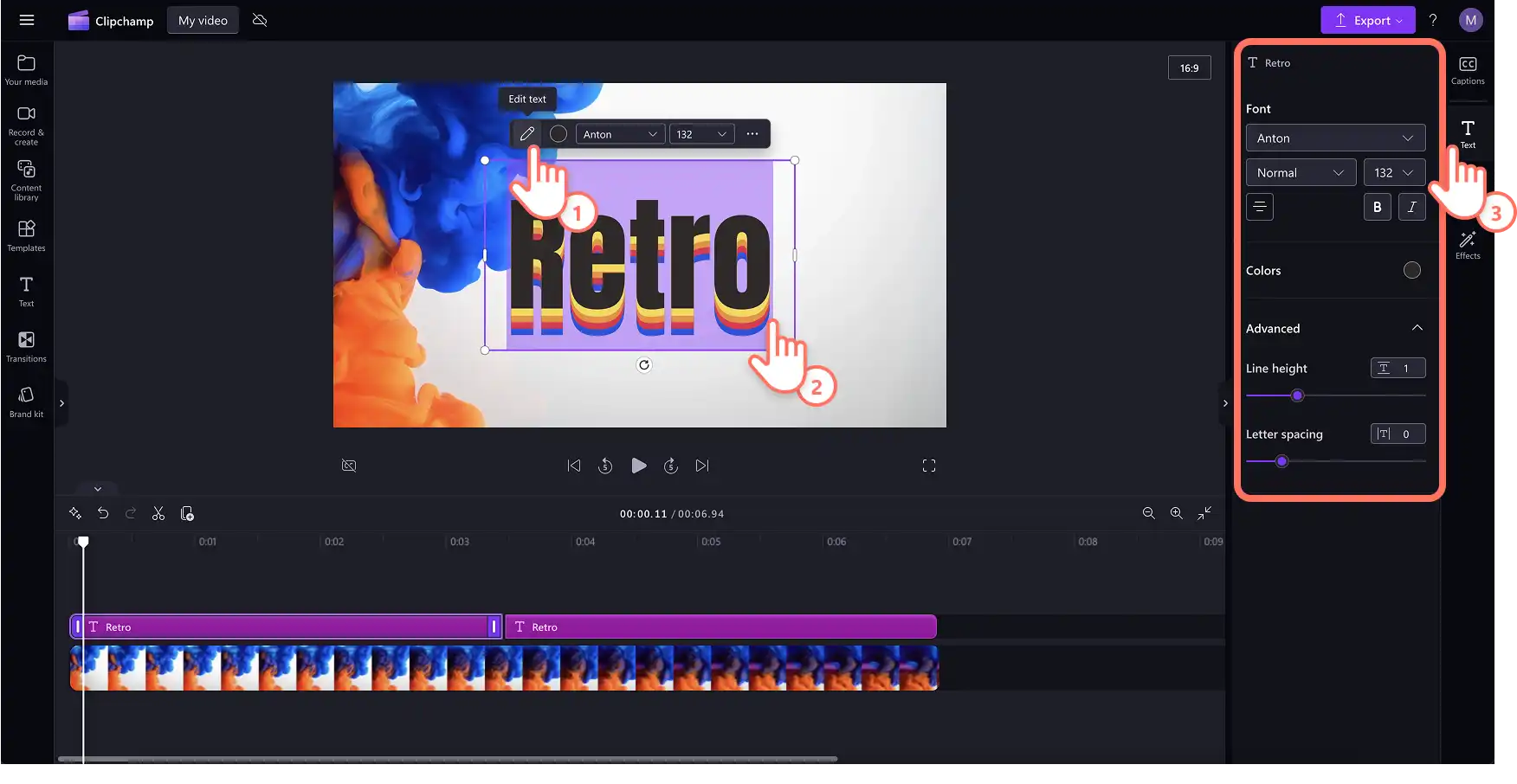Open Record & create panel
This screenshot has width=1517, height=784.
(x=26, y=126)
